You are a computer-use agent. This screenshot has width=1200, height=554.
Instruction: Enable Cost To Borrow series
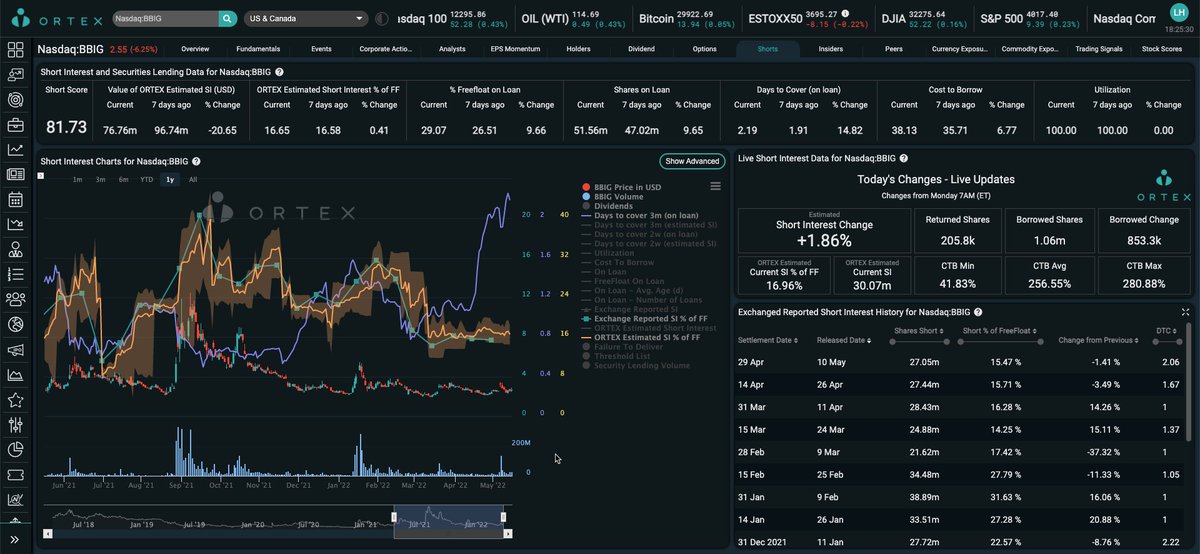617,263
